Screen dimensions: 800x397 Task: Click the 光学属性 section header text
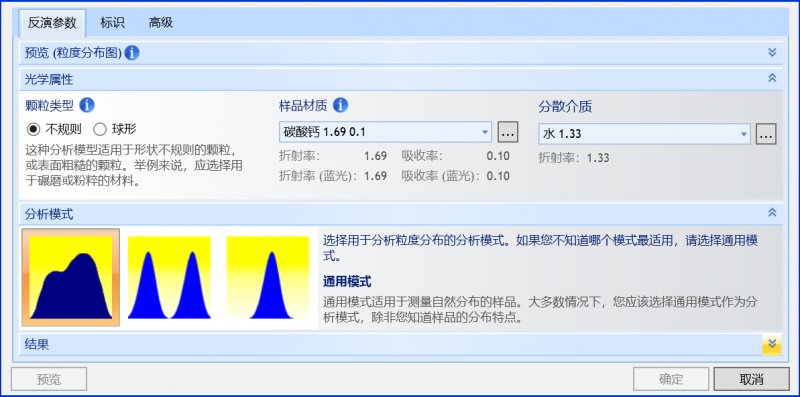coord(49,80)
